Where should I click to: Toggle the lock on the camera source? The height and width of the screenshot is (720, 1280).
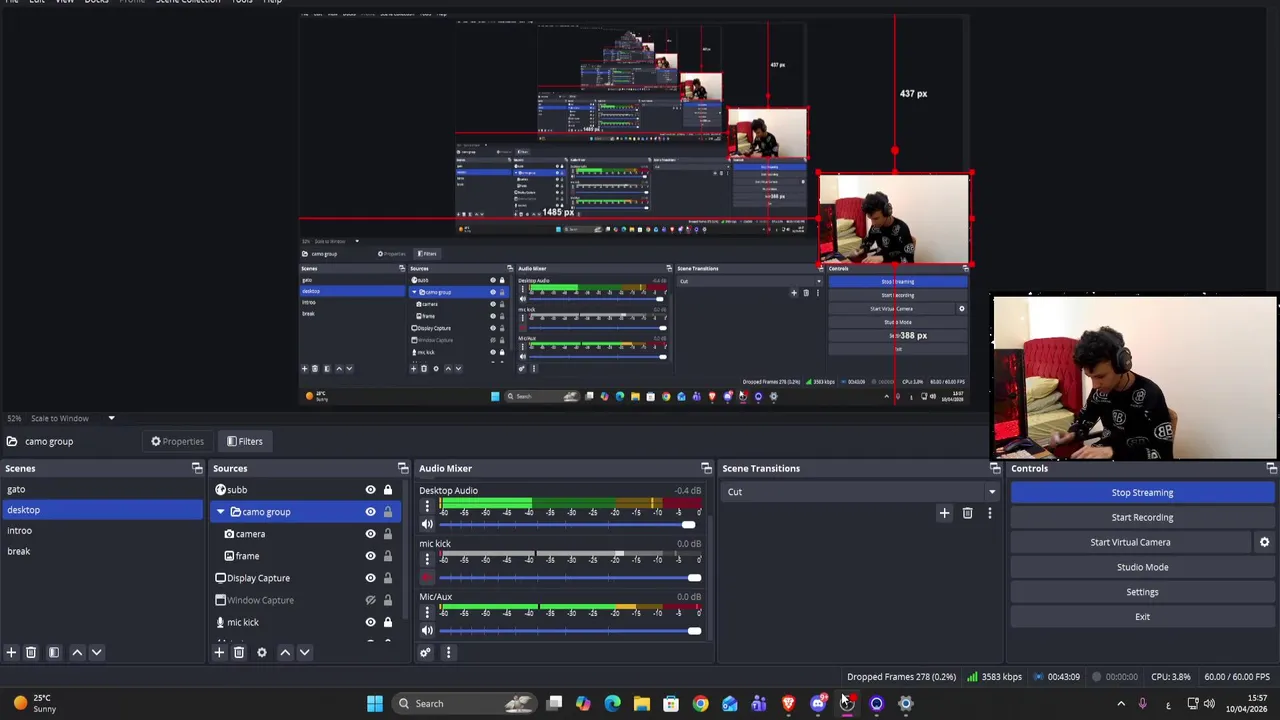click(388, 534)
